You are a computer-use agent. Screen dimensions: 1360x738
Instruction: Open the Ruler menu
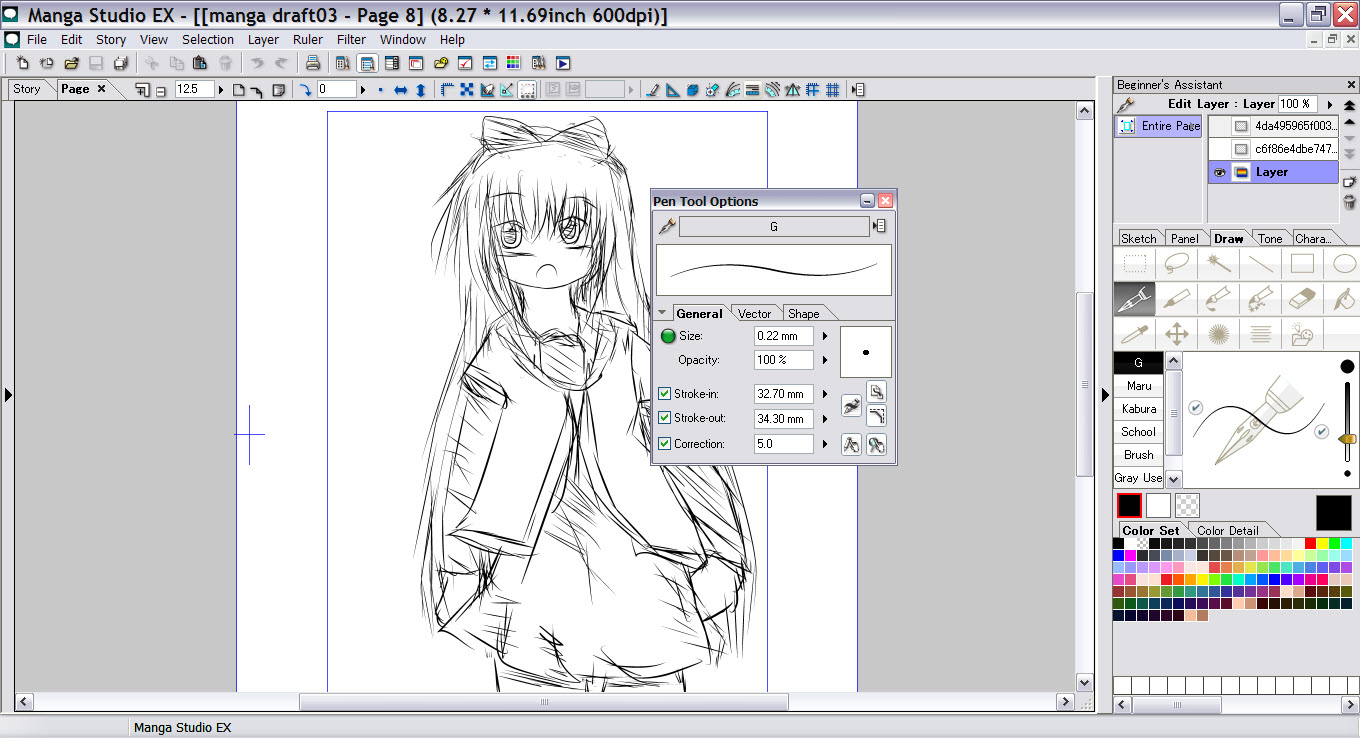point(308,40)
